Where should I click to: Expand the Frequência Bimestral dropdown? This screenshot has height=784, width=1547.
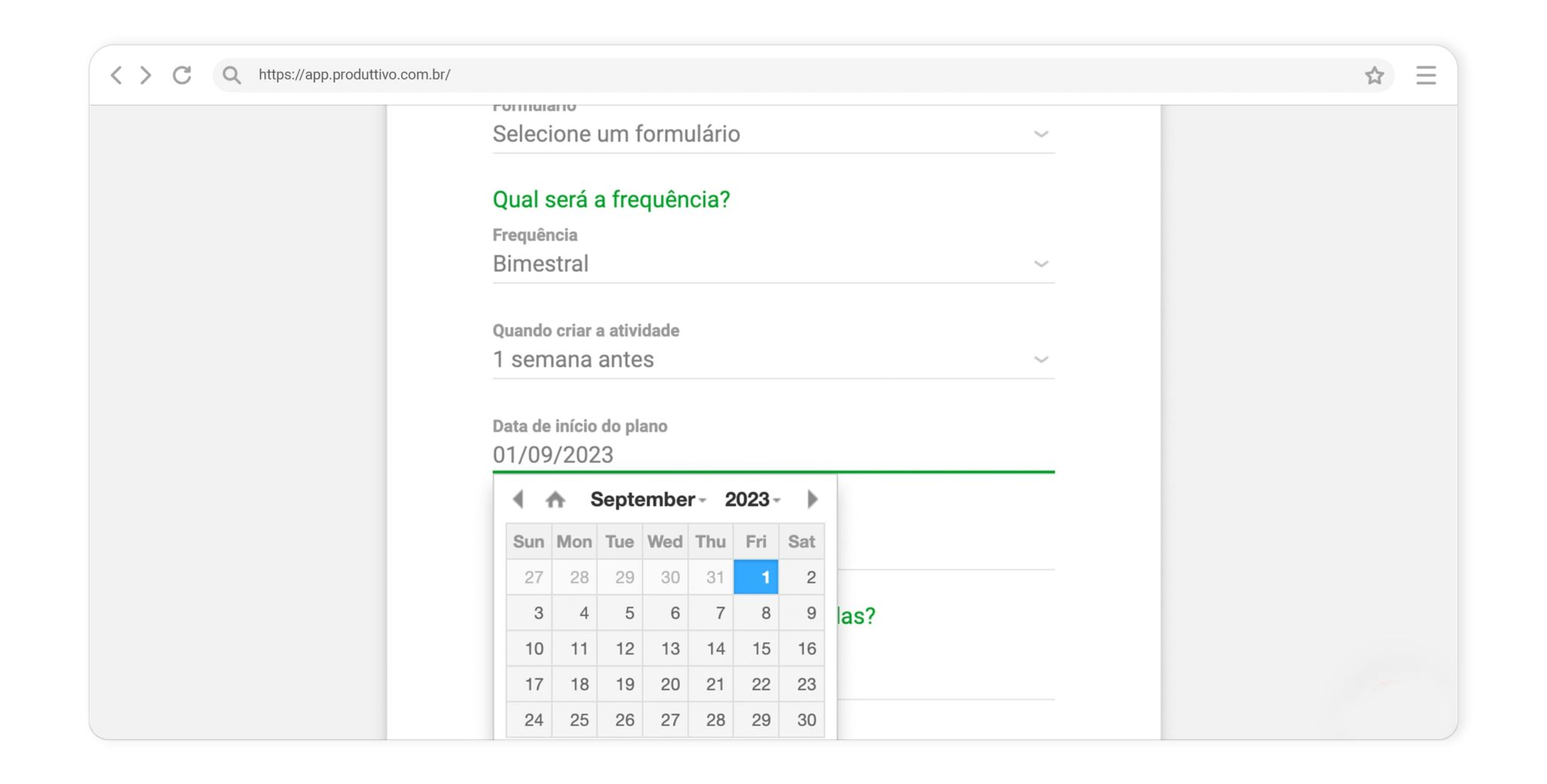773,264
